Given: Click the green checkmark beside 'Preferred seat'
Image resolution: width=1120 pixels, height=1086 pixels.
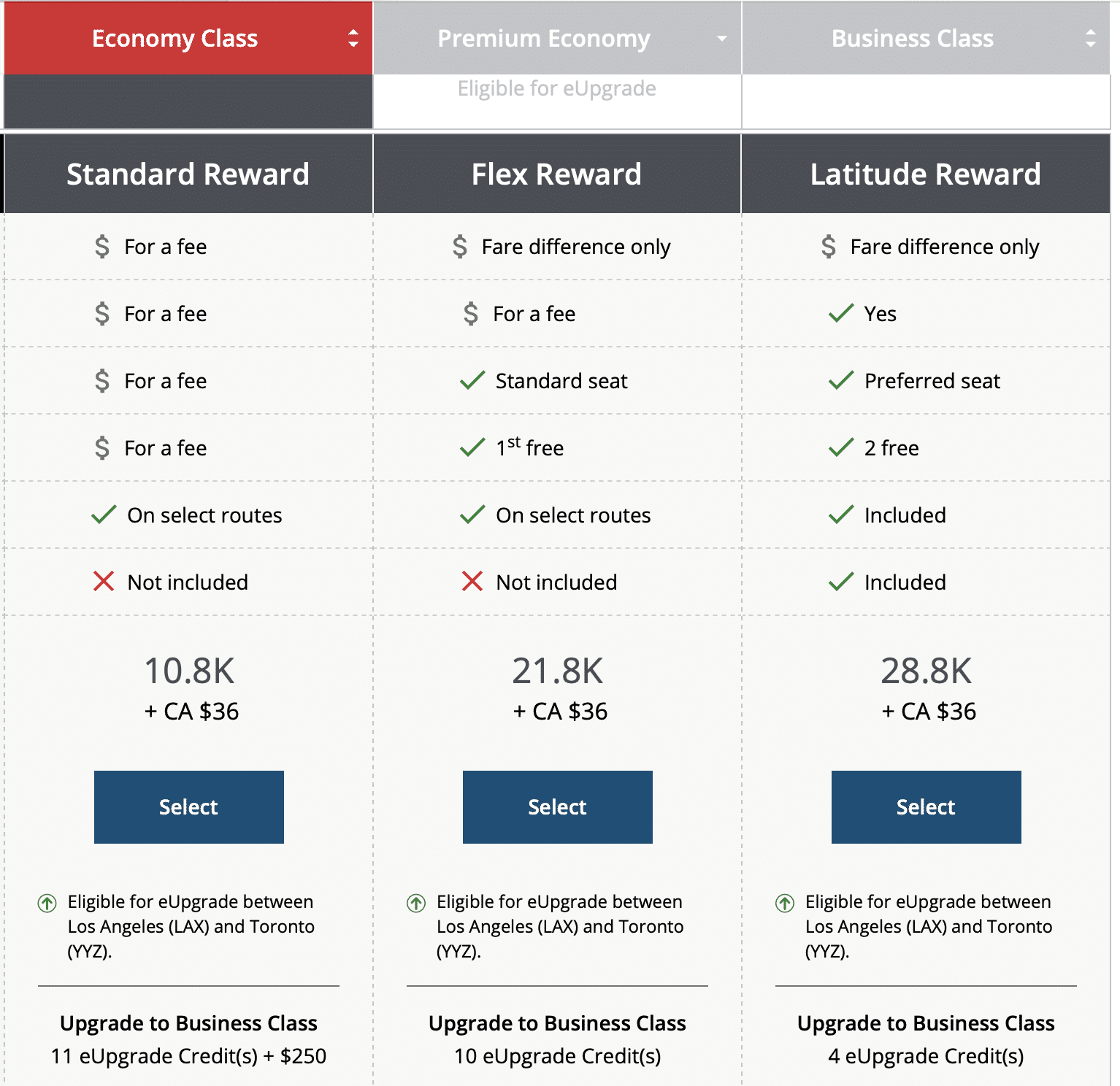Looking at the screenshot, I should [x=841, y=380].
